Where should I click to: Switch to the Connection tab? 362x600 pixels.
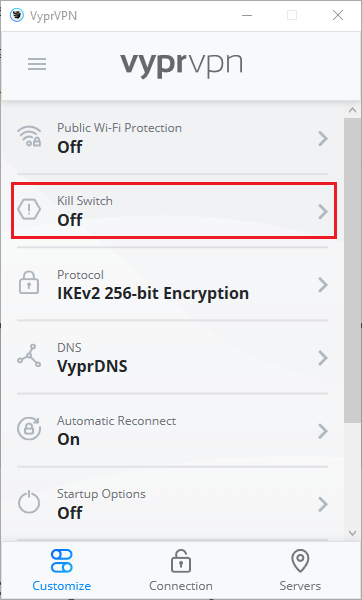181,571
